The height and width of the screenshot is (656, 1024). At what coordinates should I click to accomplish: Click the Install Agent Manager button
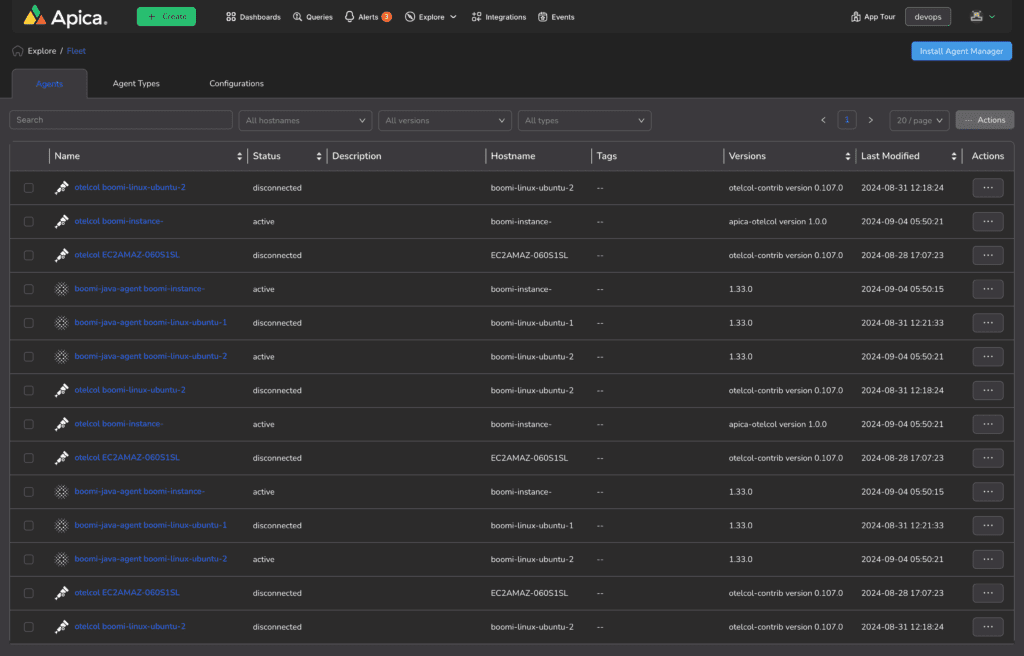[961, 51]
